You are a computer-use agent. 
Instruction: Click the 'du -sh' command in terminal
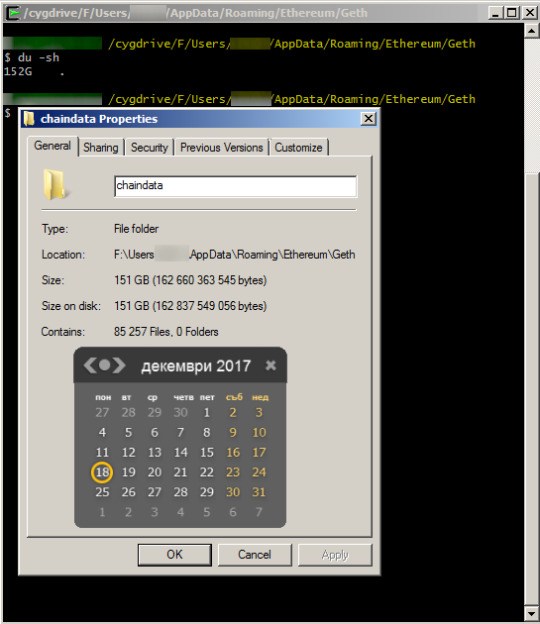(39, 58)
